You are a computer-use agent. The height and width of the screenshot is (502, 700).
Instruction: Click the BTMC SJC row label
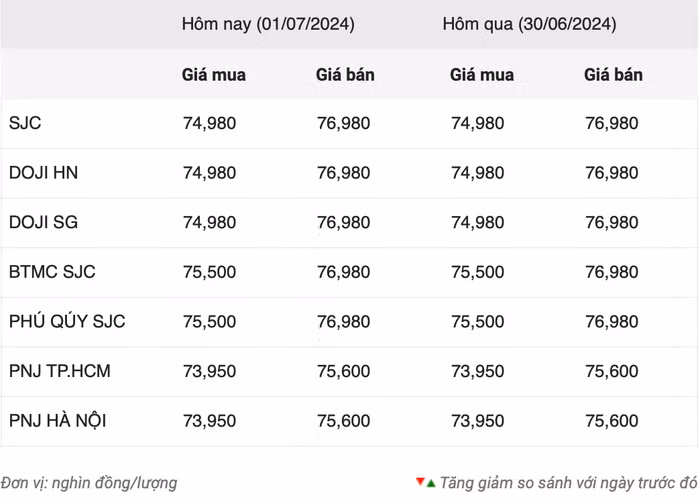pos(52,272)
